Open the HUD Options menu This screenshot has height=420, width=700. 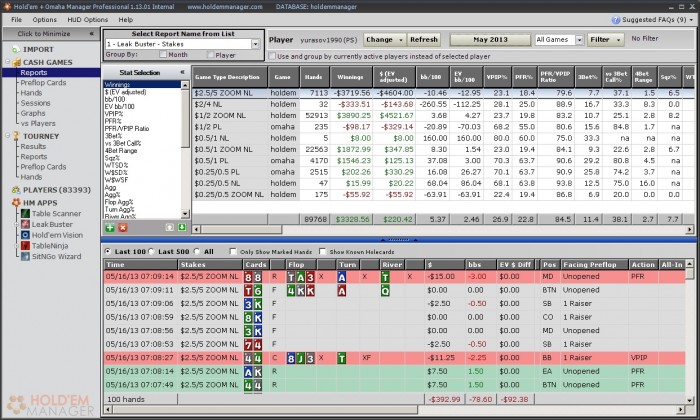(88, 20)
